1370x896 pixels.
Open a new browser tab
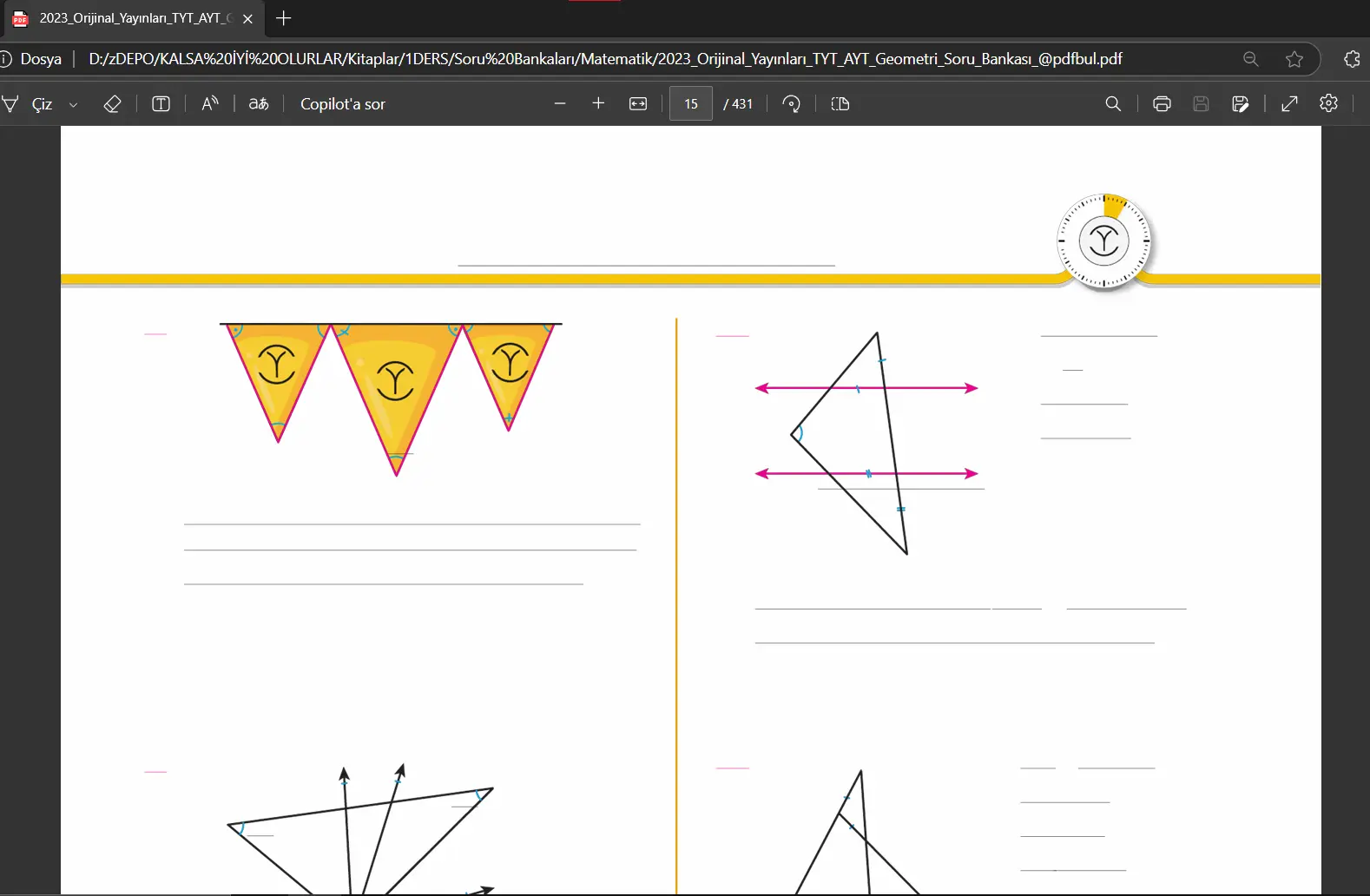283,18
